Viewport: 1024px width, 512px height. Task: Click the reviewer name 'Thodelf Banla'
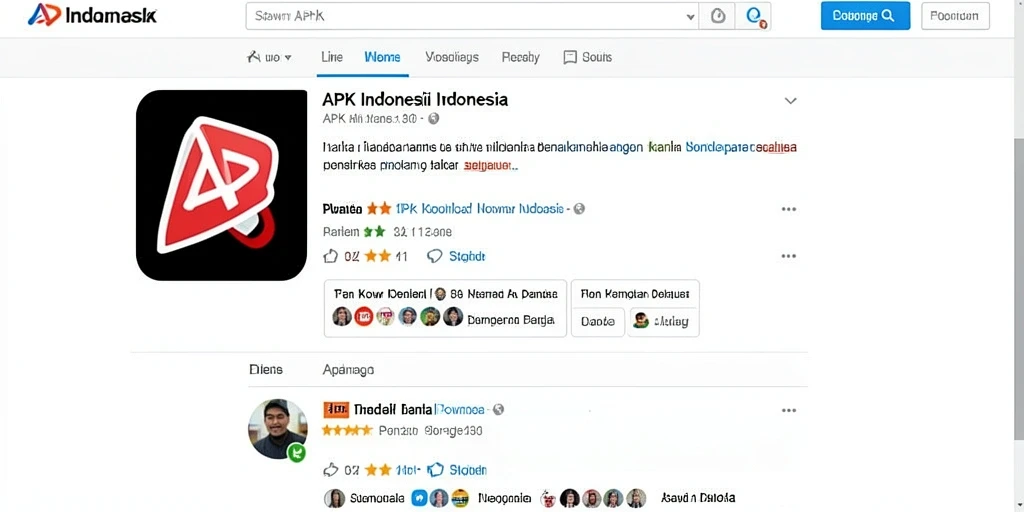pos(392,409)
